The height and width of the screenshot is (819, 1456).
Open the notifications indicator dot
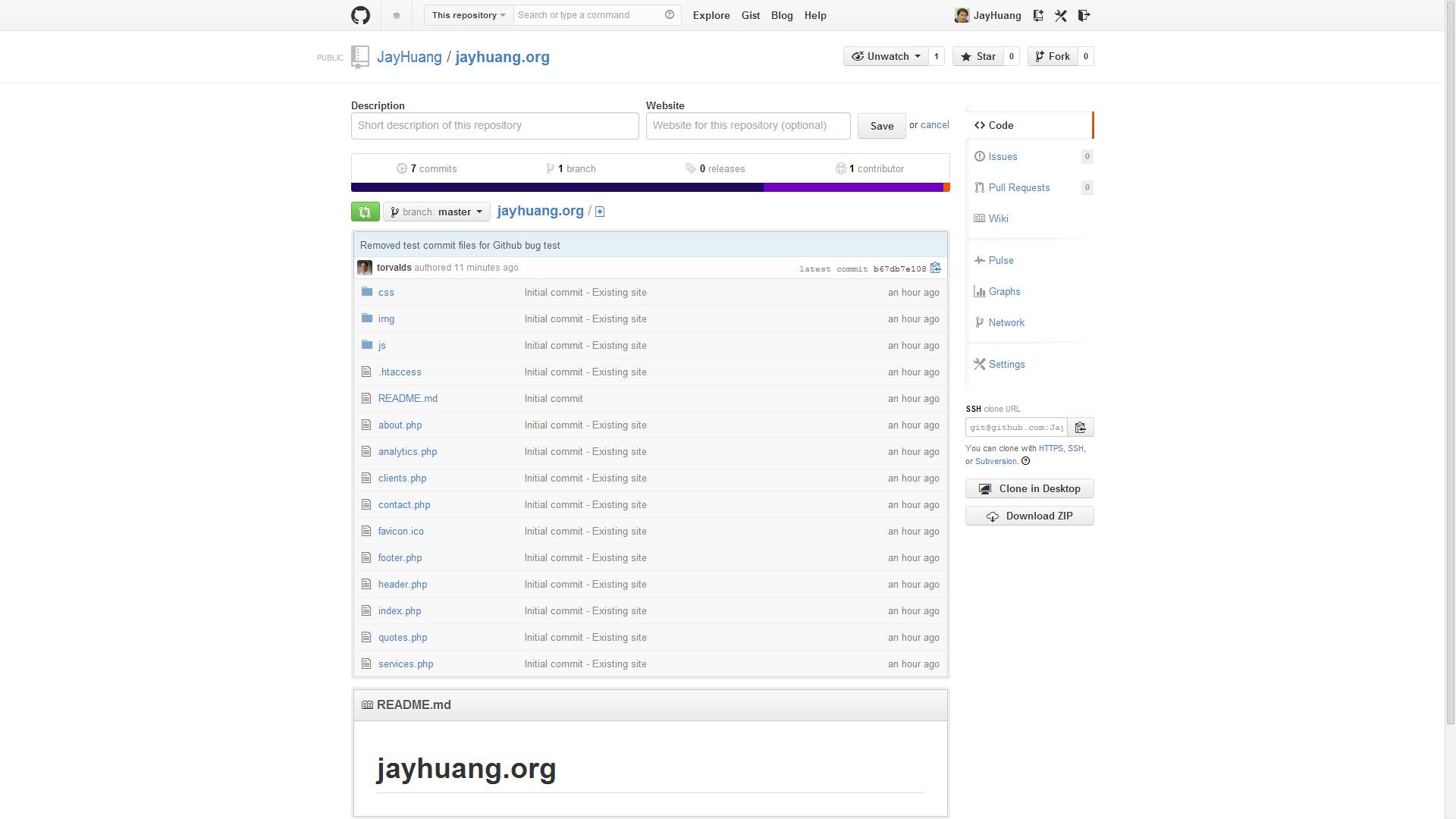(x=396, y=16)
